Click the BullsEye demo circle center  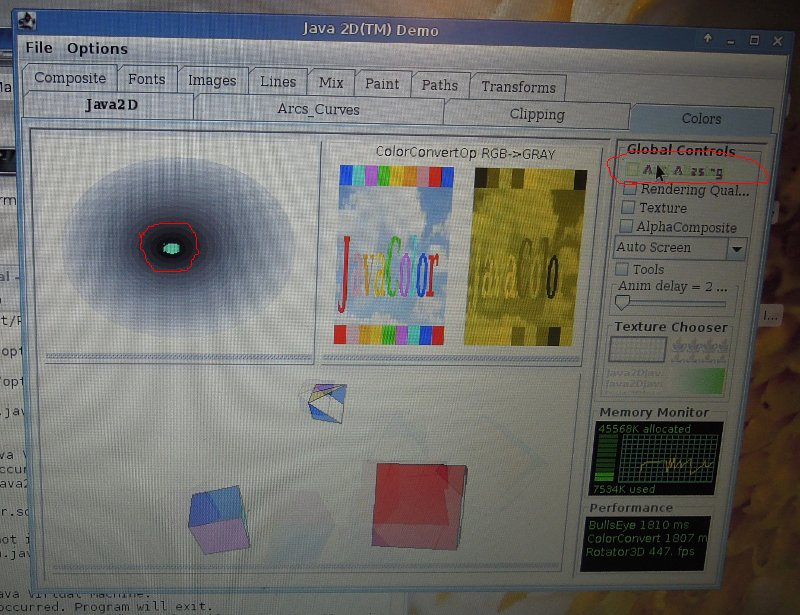171,247
